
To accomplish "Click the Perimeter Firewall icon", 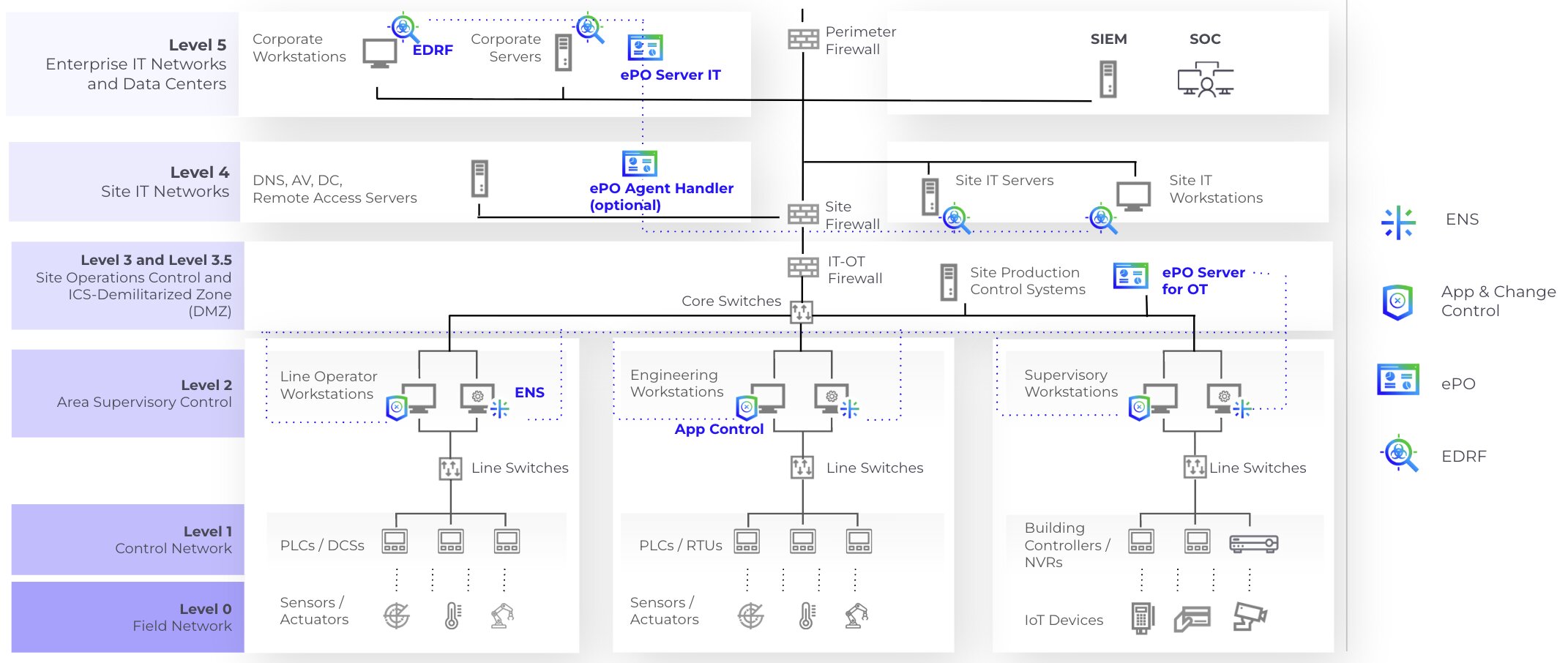I will coord(803,40).
